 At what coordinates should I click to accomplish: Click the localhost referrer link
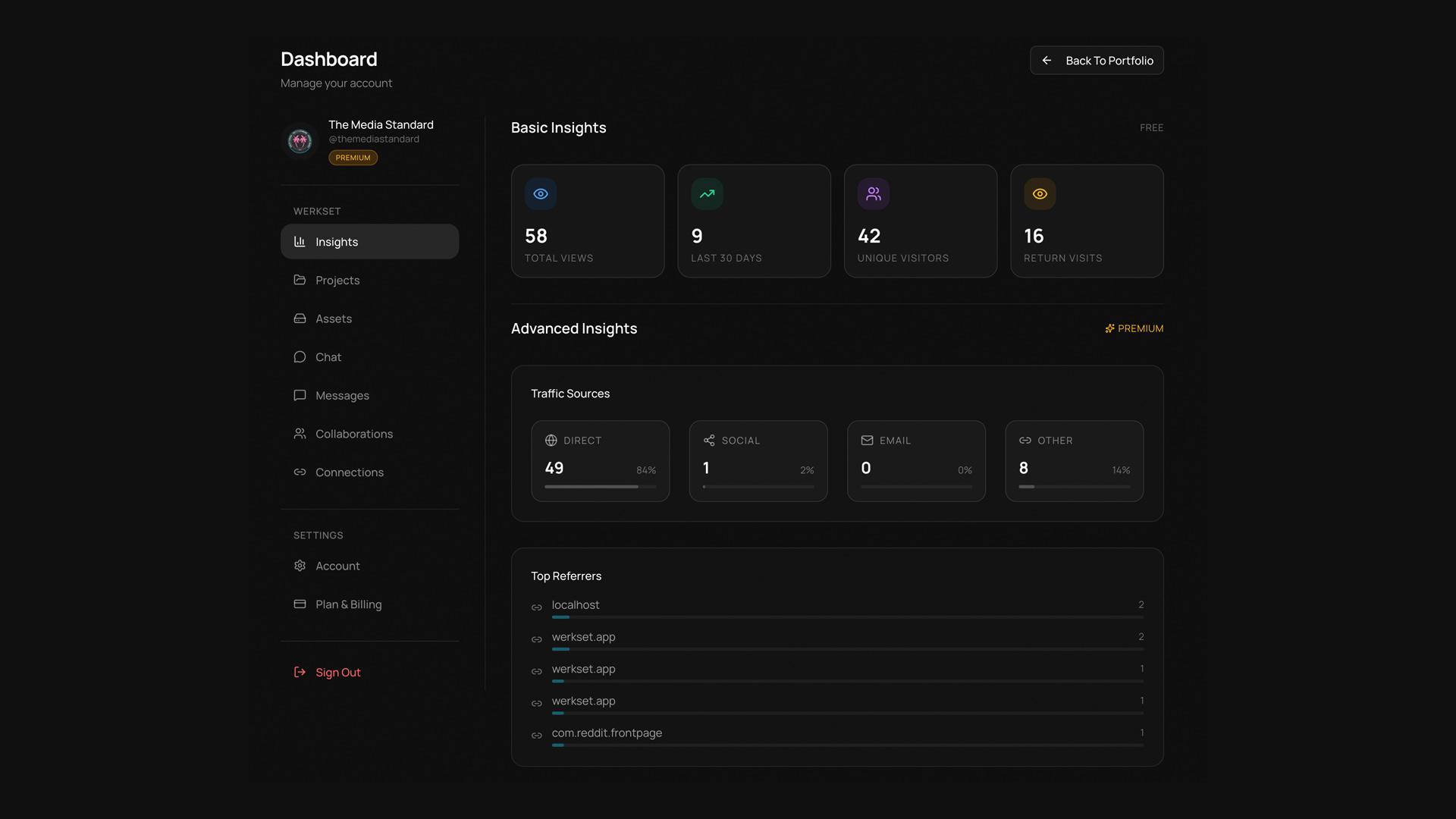click(x=575, y=605)
